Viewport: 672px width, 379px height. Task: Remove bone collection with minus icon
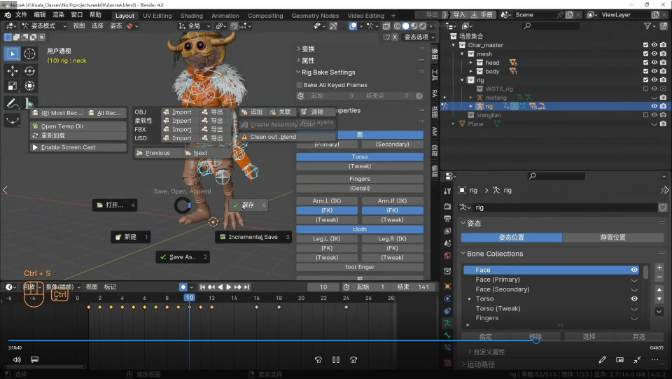[x=659, y=277]
